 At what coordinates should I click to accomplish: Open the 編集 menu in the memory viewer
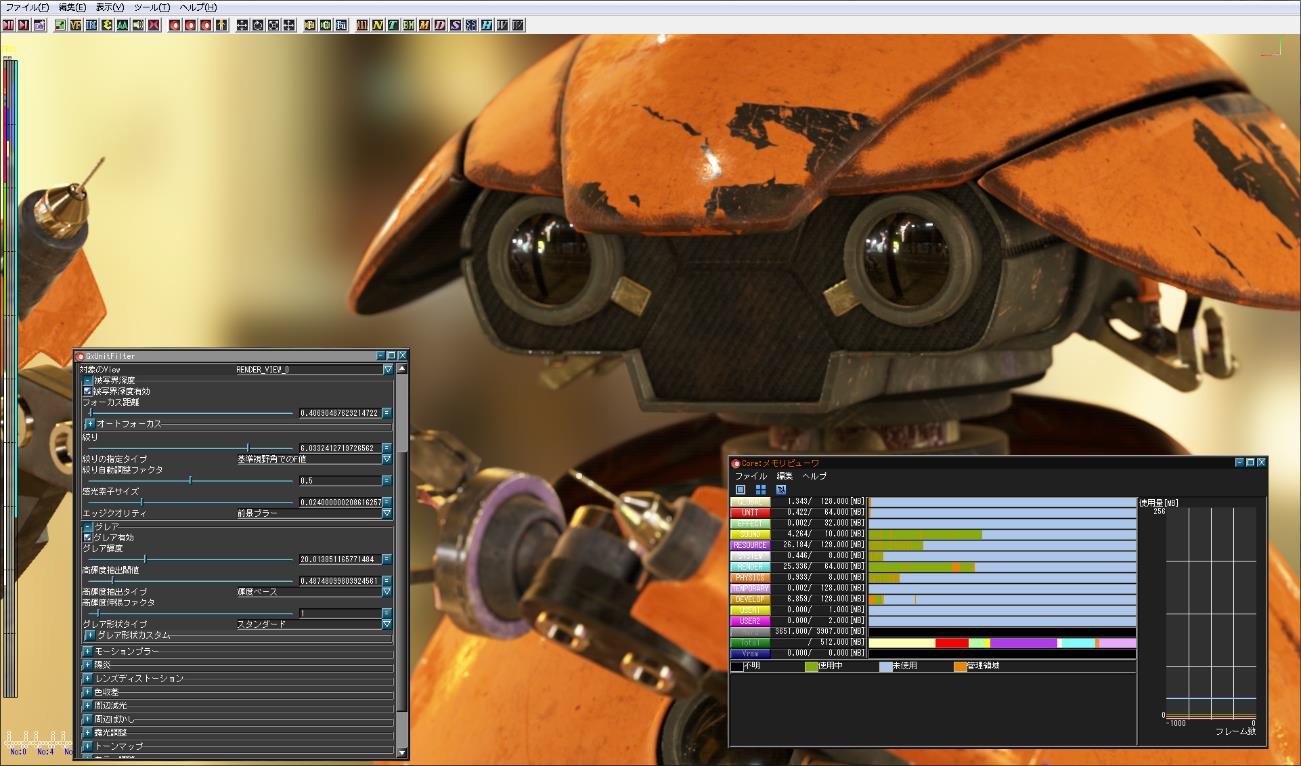coord(785,476)
